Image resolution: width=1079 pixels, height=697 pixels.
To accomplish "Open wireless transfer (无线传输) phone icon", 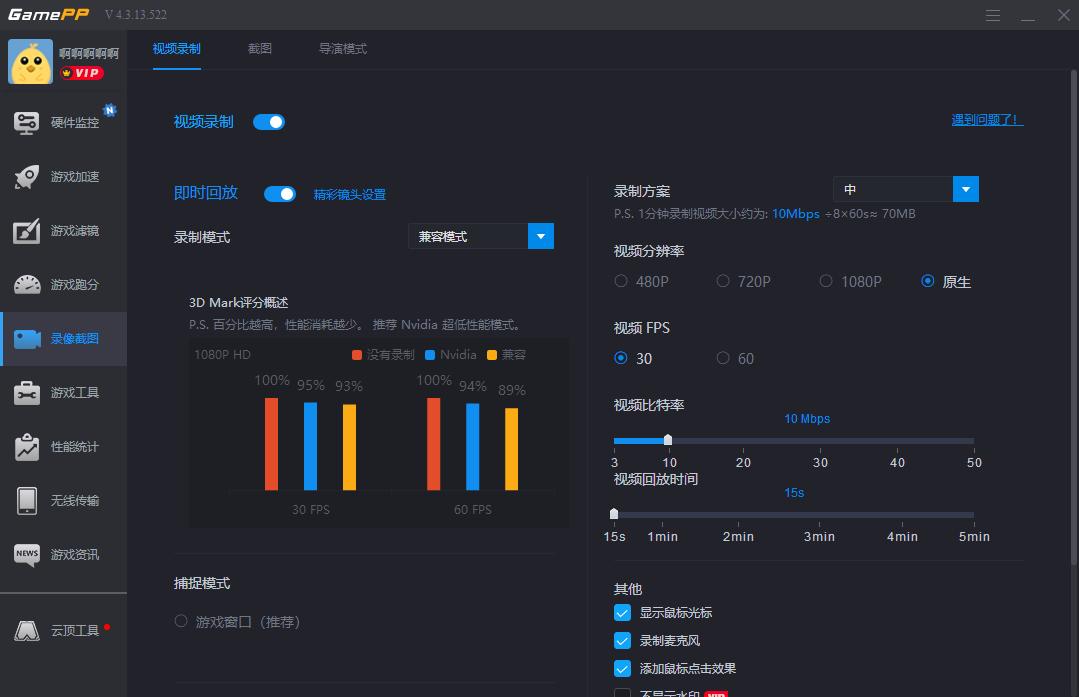I will point(27,501).
